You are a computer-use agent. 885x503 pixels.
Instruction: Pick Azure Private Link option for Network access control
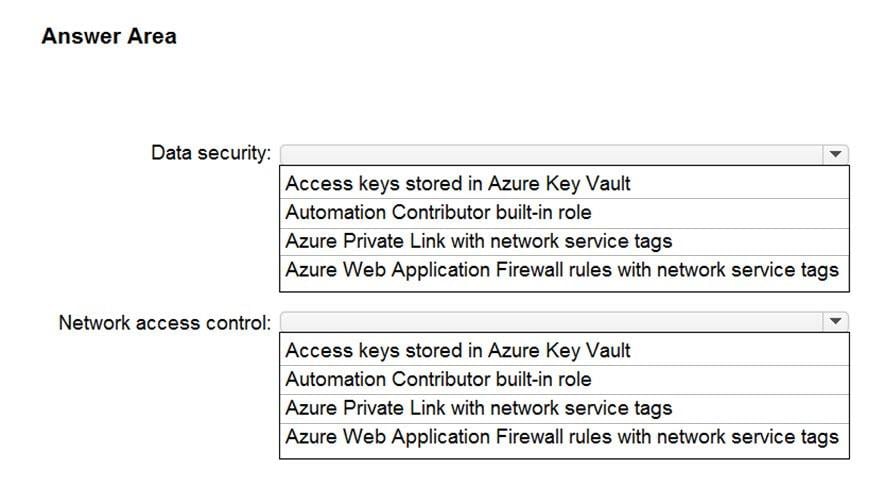coord(564,408)
